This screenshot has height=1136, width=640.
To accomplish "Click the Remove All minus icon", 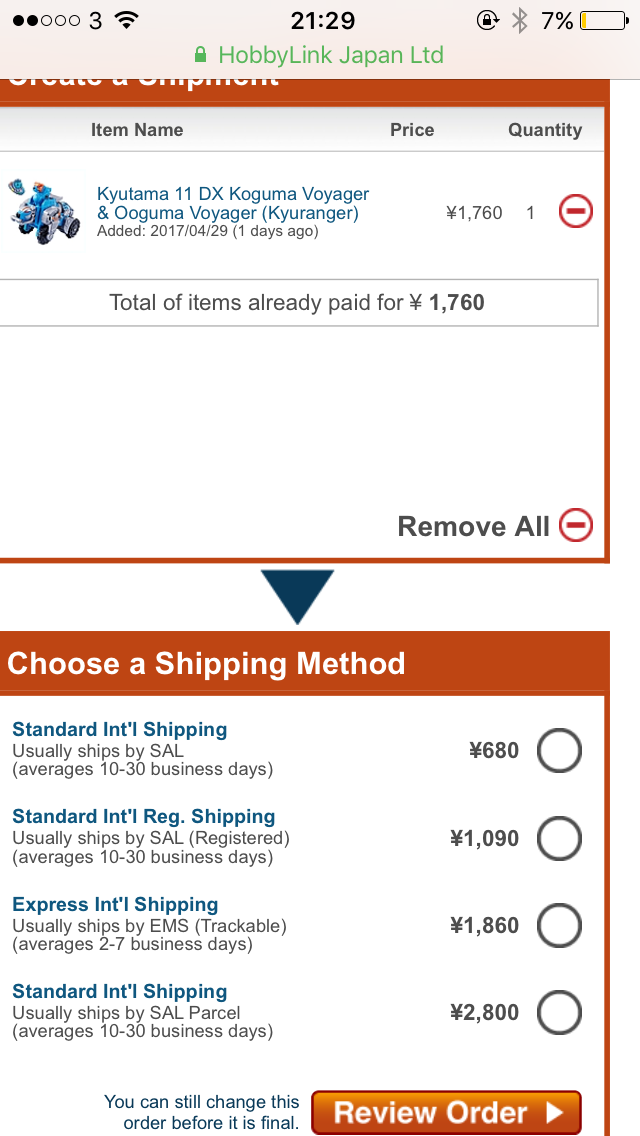I will 575,525.
